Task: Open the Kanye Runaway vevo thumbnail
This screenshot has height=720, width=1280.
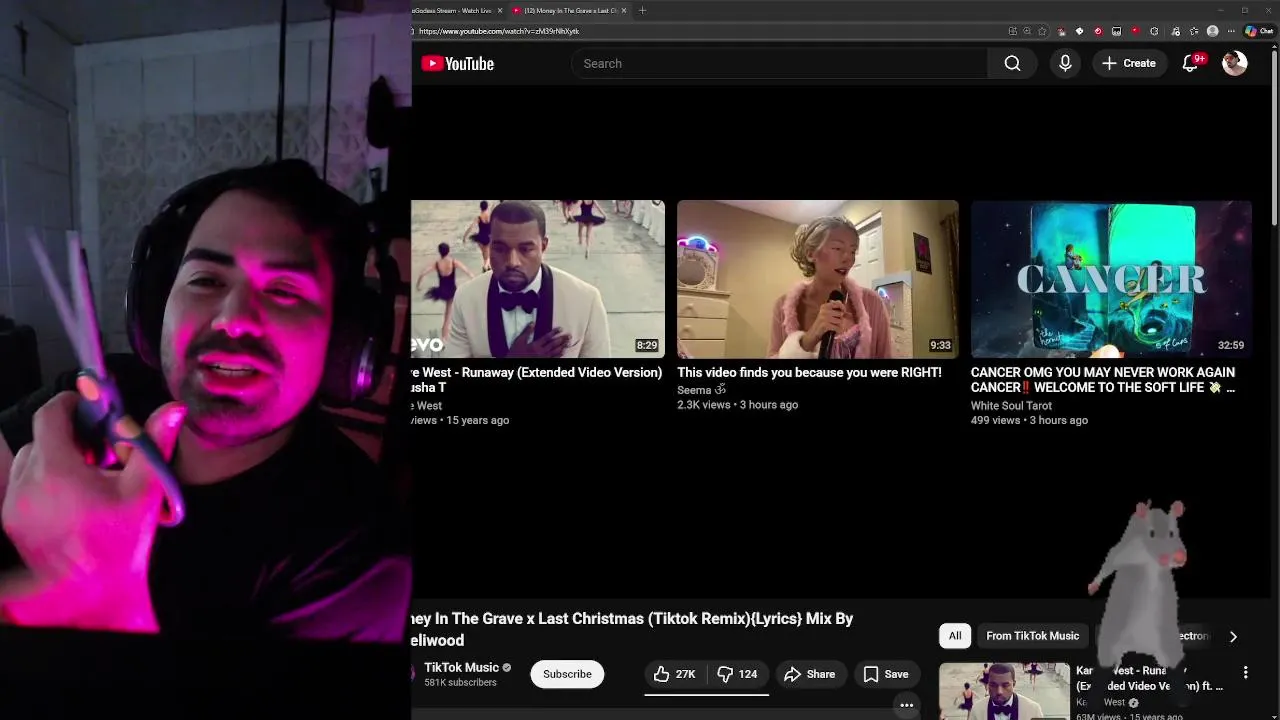Action: (x=538, y=279)
